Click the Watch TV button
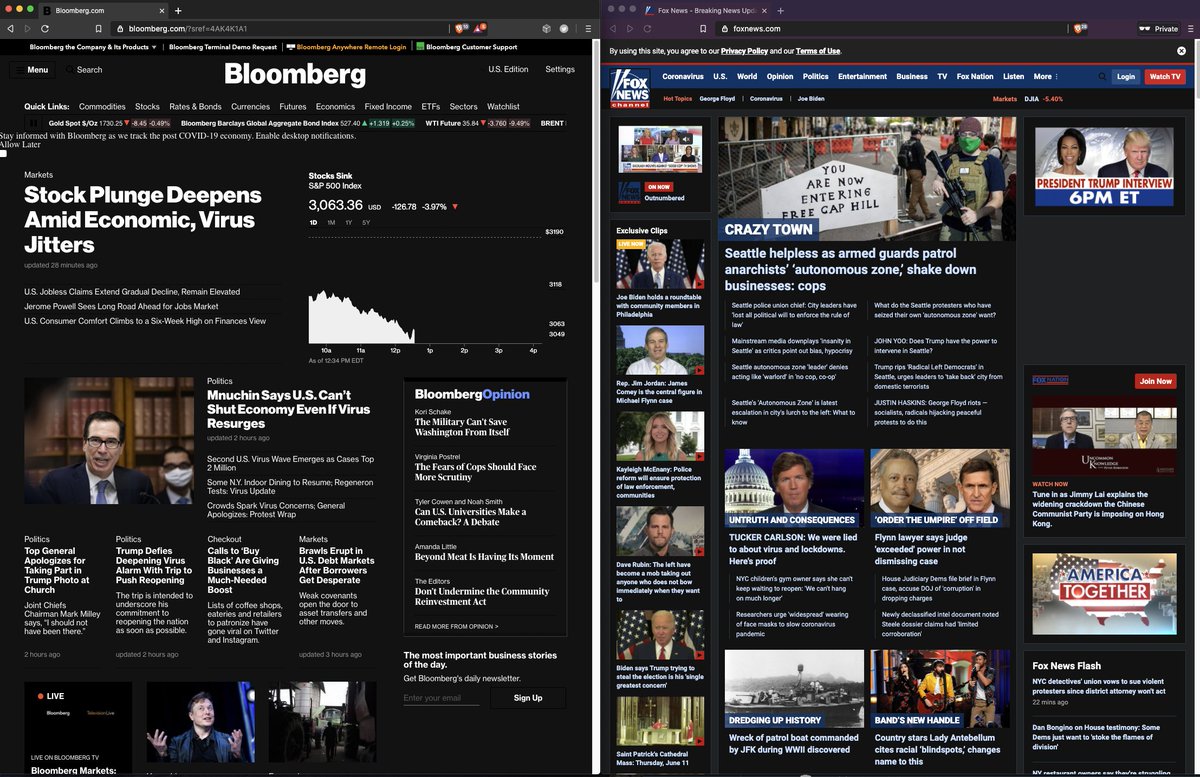The height and width of the screenshot is (777, 1200). pyautogui.click(x=1165, y=76)
